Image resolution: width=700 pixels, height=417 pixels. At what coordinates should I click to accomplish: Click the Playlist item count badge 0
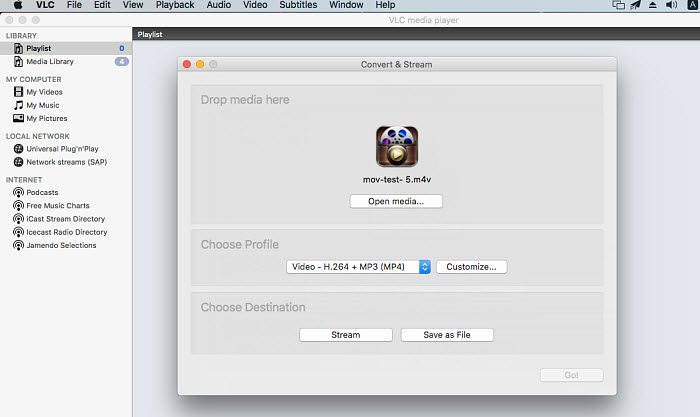[122, 48]
